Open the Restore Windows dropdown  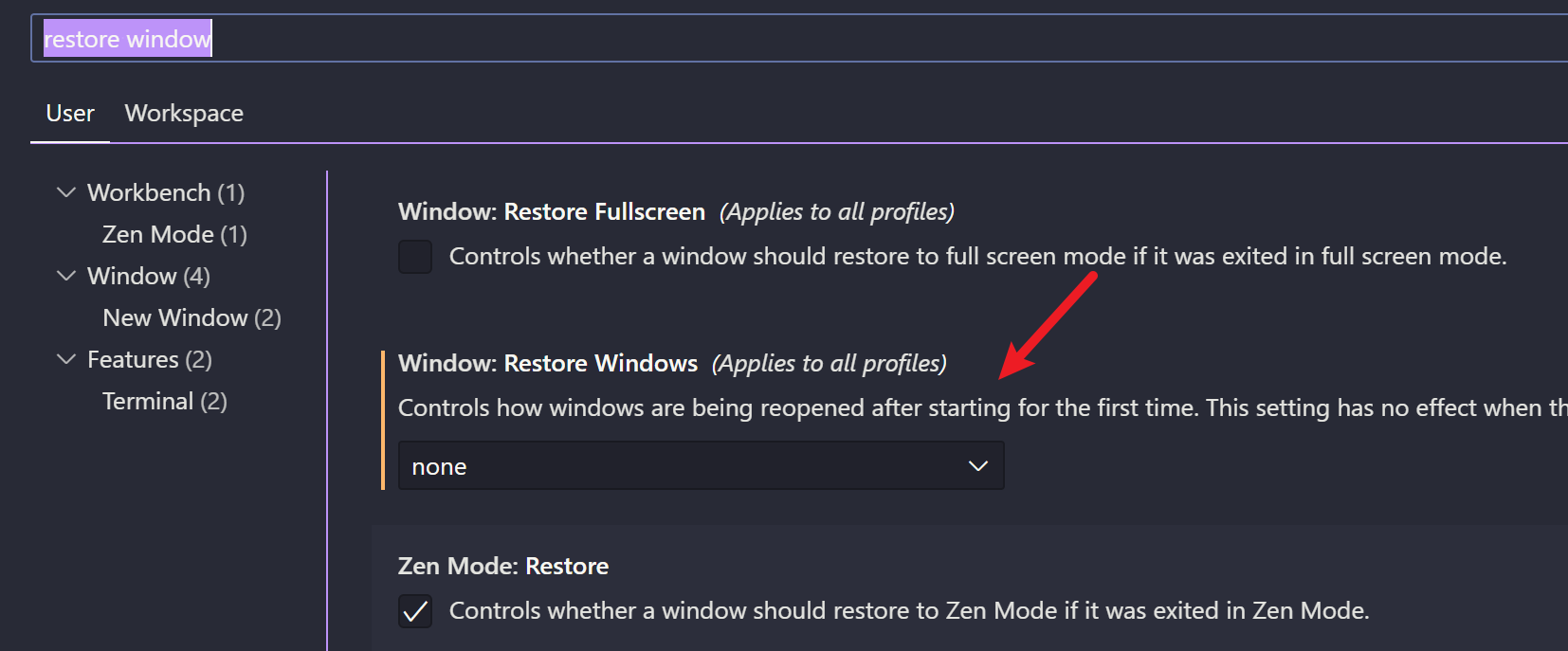(700, 466)
